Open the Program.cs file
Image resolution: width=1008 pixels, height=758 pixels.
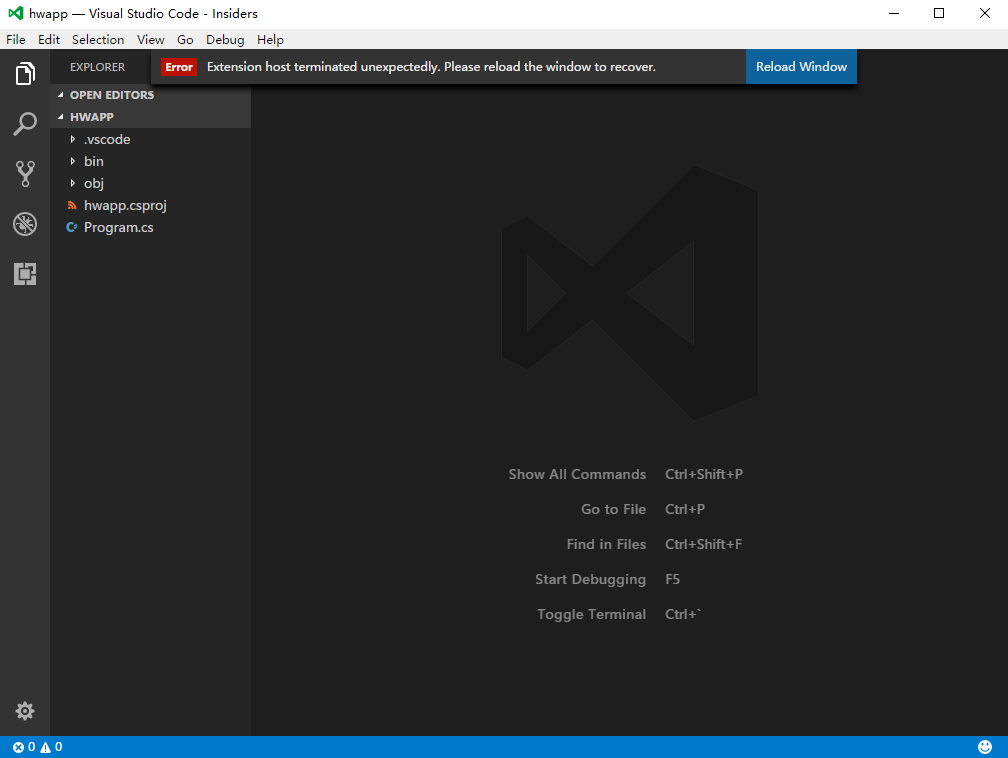(119, 227)
